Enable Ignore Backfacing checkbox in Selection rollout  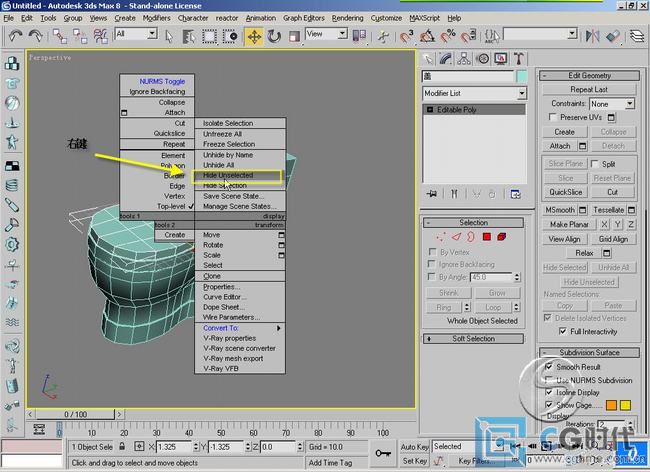[432, 264]
